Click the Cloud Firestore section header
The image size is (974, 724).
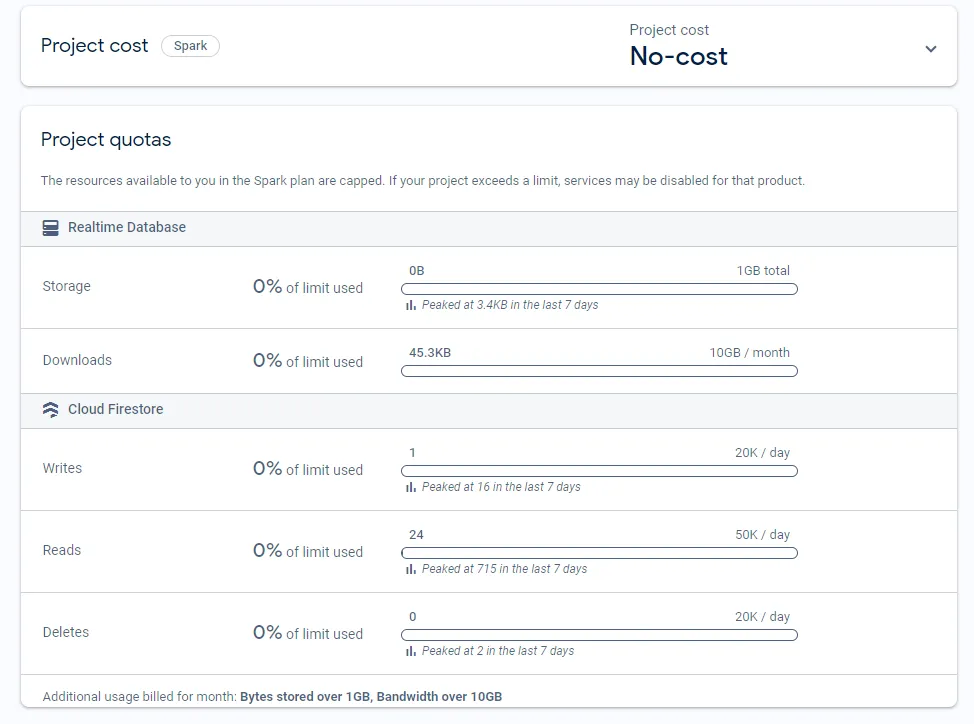pyautogui.click(x=115, y=410)
